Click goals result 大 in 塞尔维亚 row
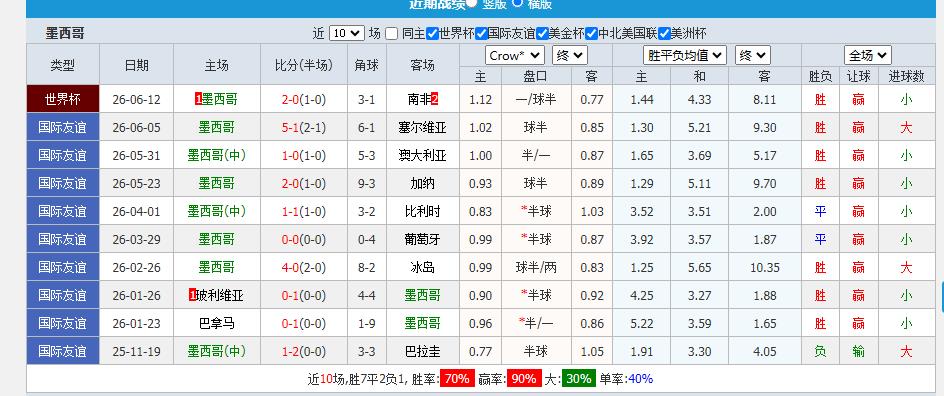Viewport: 944px width, 396px height. click(906, 128)
